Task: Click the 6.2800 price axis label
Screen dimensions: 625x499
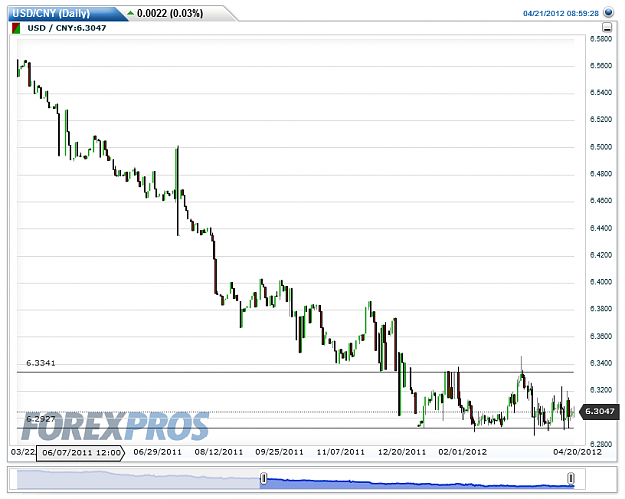Action: pos(601,444)
